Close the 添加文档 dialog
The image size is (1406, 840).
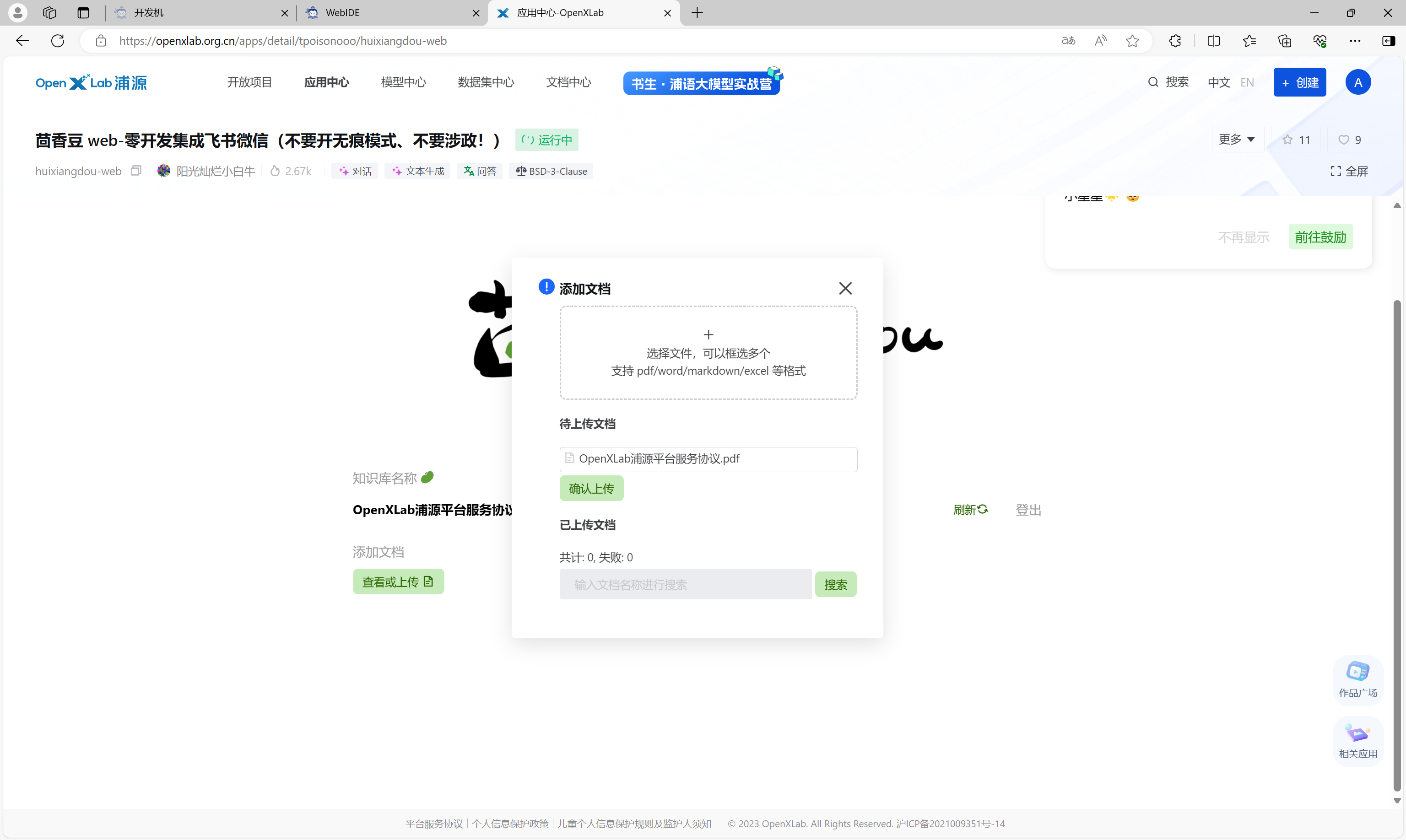(x=845, y=288)
